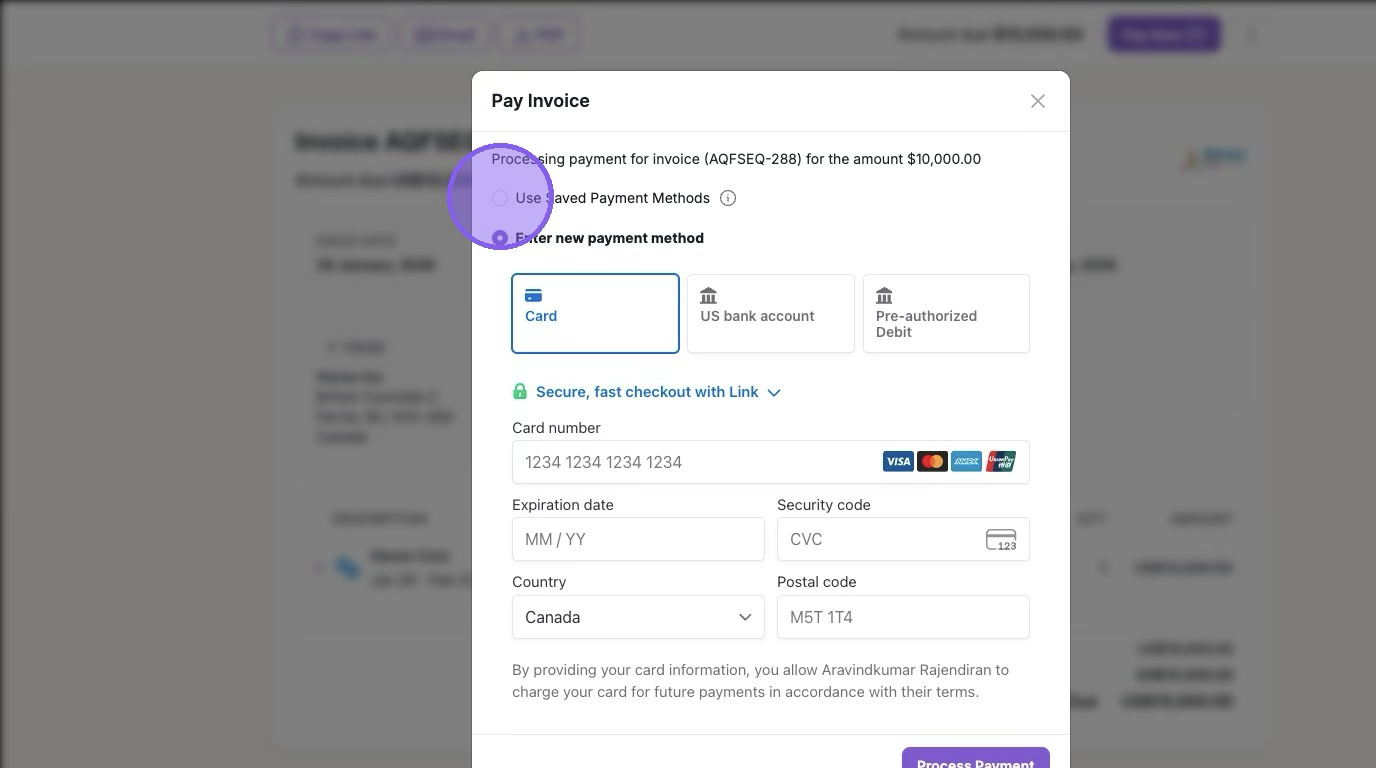Click the CVC card hint icon
This screenshot has width=1376, height=768.
click(1000, 540)
